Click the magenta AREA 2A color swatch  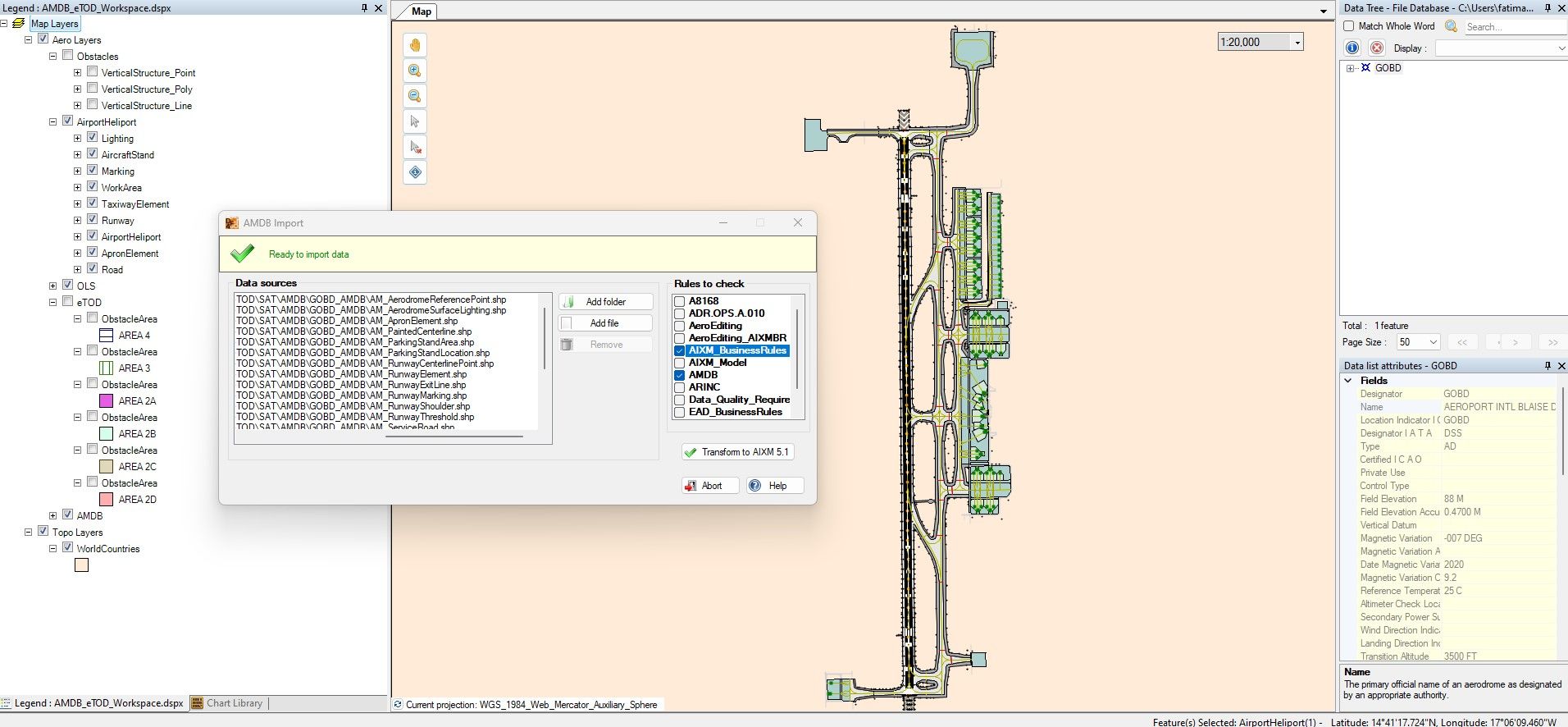[106, 400]
